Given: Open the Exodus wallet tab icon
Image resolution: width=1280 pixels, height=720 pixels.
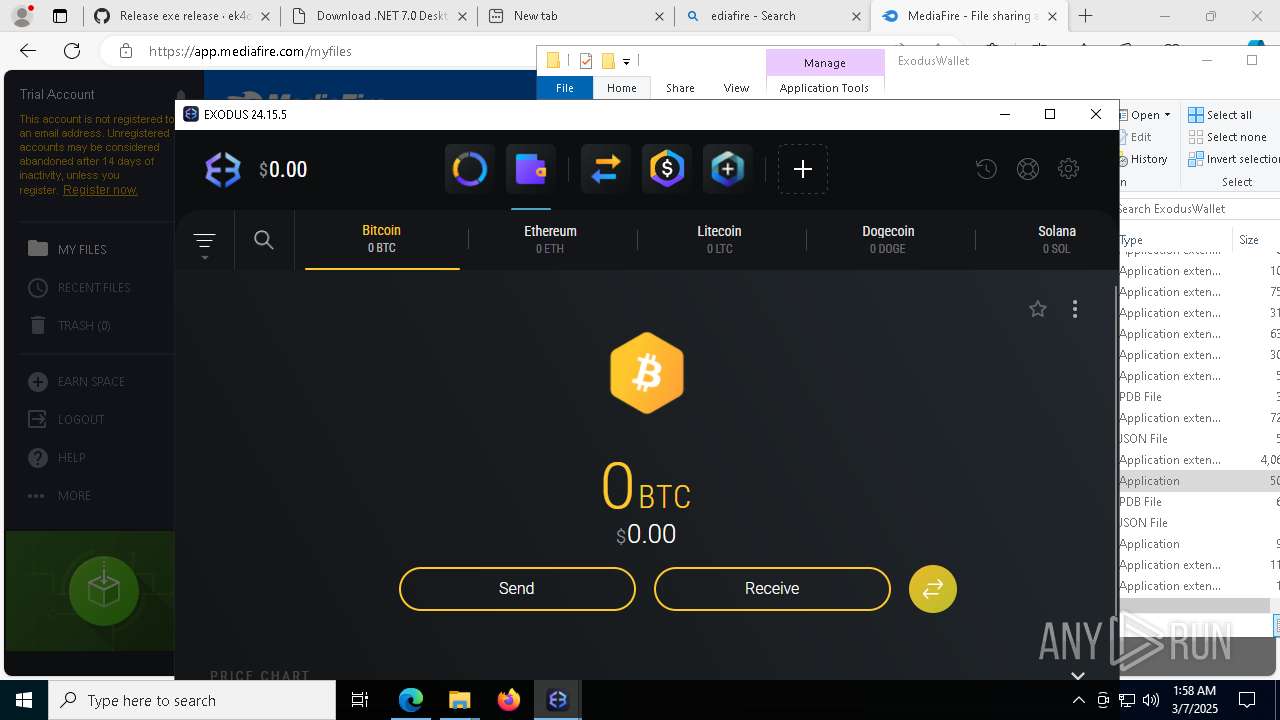Looking at the screenshot, I should pyautogui.click(x=531, y=169).
